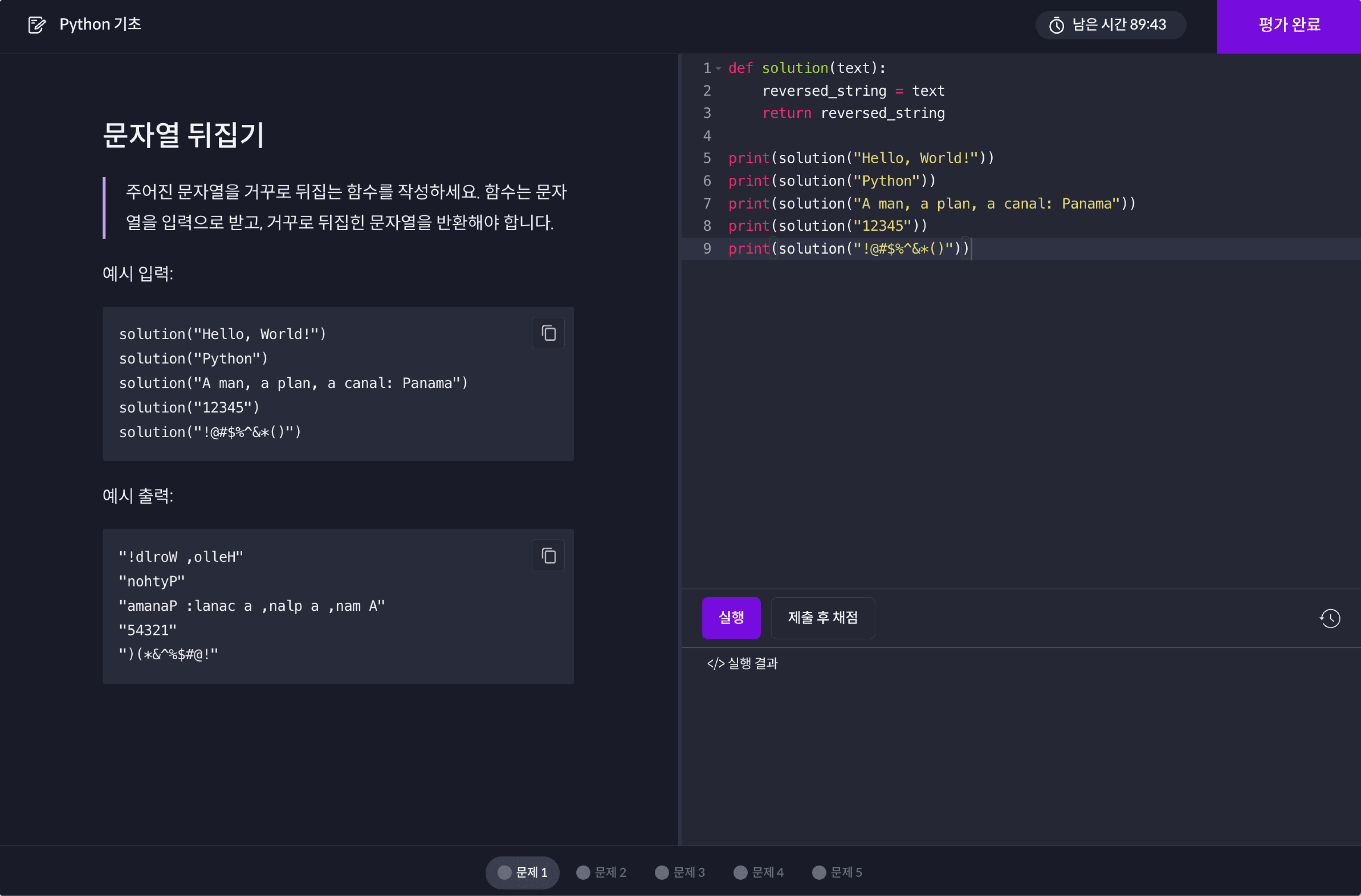Copy the example output code block
The width and height of the screenshot is (1361, 896).
[x=548, y=555]
